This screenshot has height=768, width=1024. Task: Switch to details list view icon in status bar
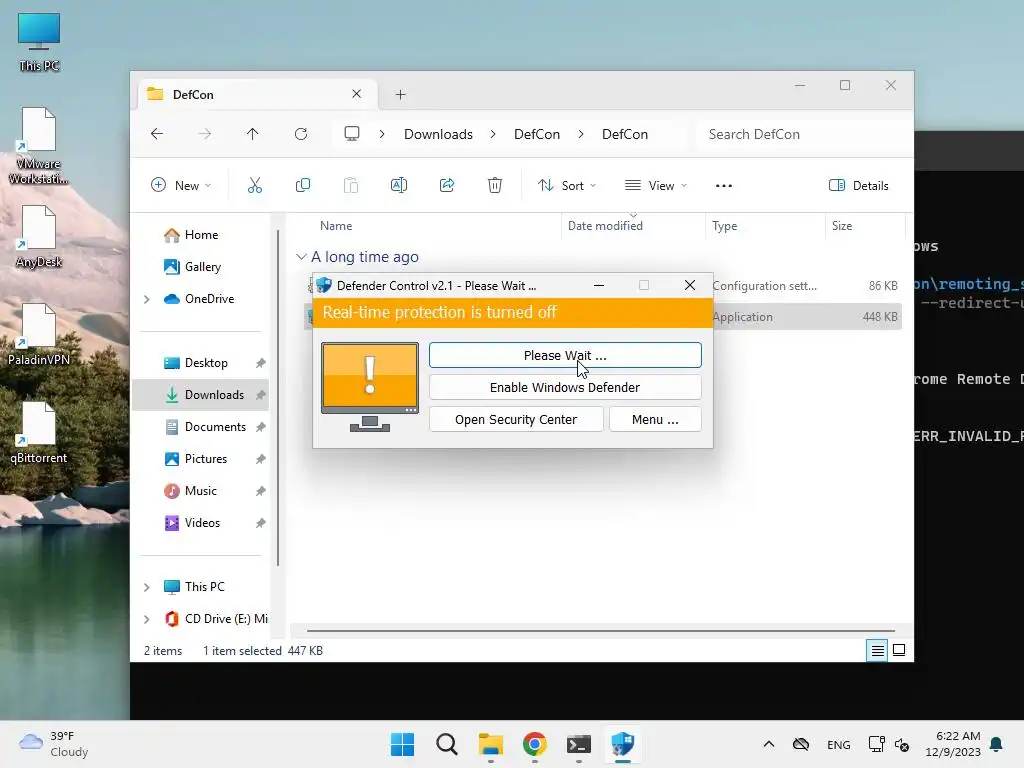[877, 650]
